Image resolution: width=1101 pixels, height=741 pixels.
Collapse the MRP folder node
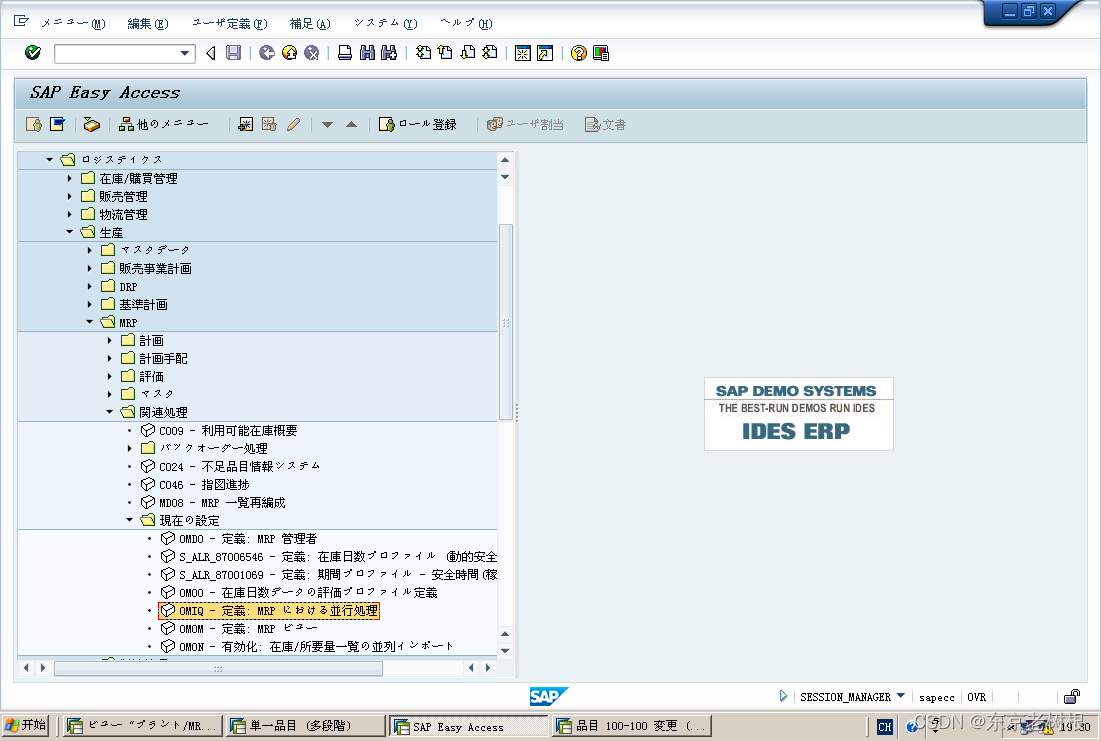tap(89, 322)
